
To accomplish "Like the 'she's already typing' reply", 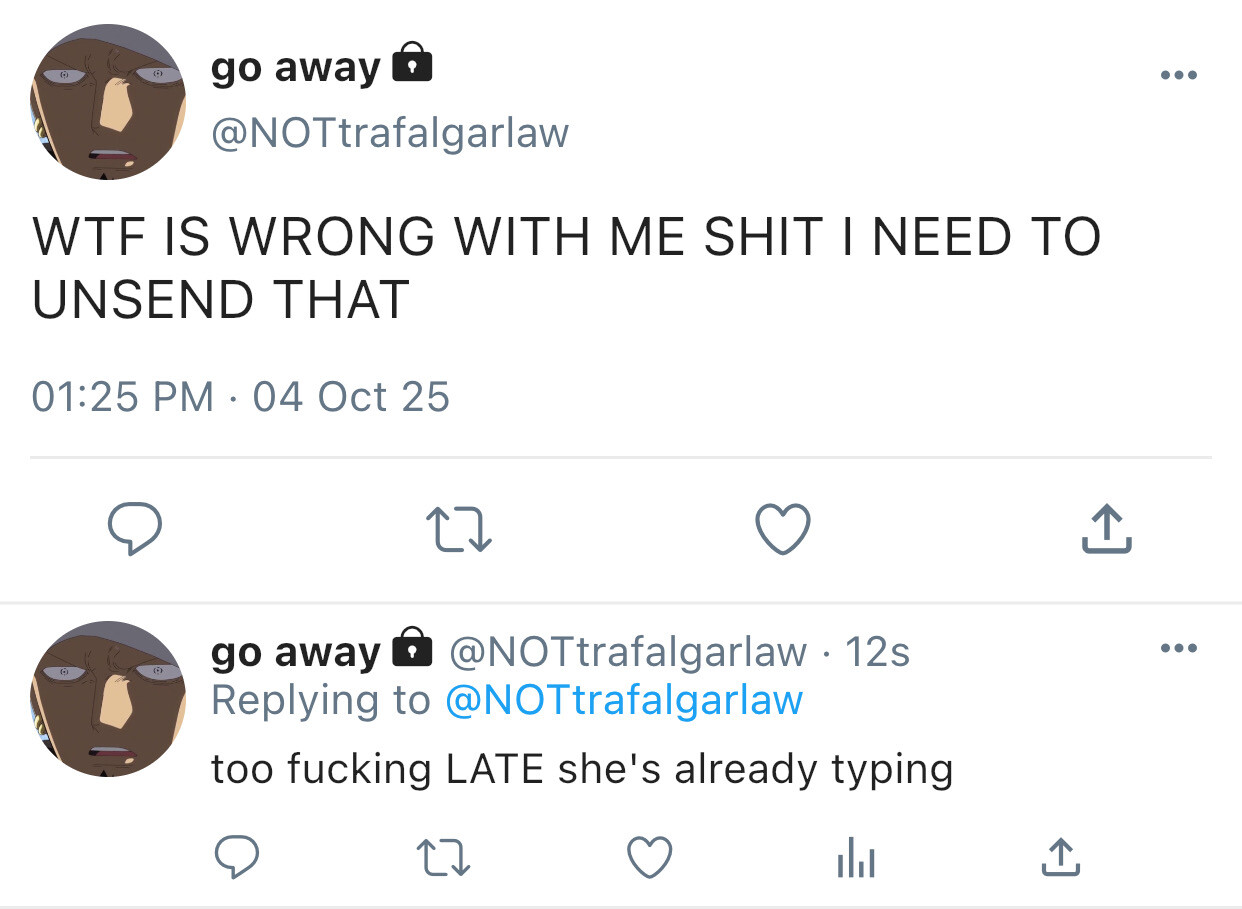I will [x=649, y=857].
